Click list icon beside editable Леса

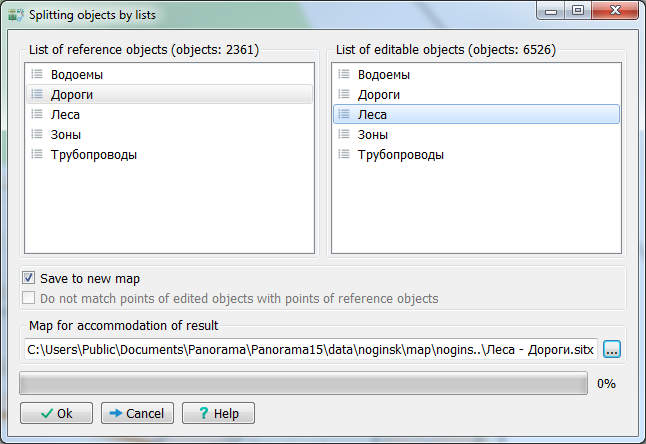[344, 114]
